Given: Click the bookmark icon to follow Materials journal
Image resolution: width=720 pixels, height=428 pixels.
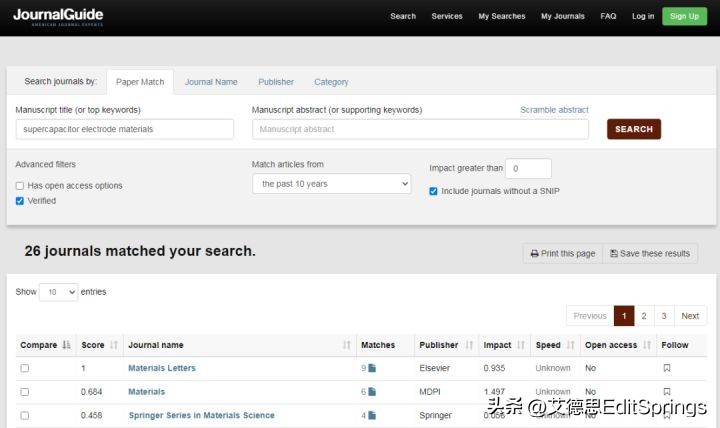Looking at the screenshot, I should coord(667,392).
